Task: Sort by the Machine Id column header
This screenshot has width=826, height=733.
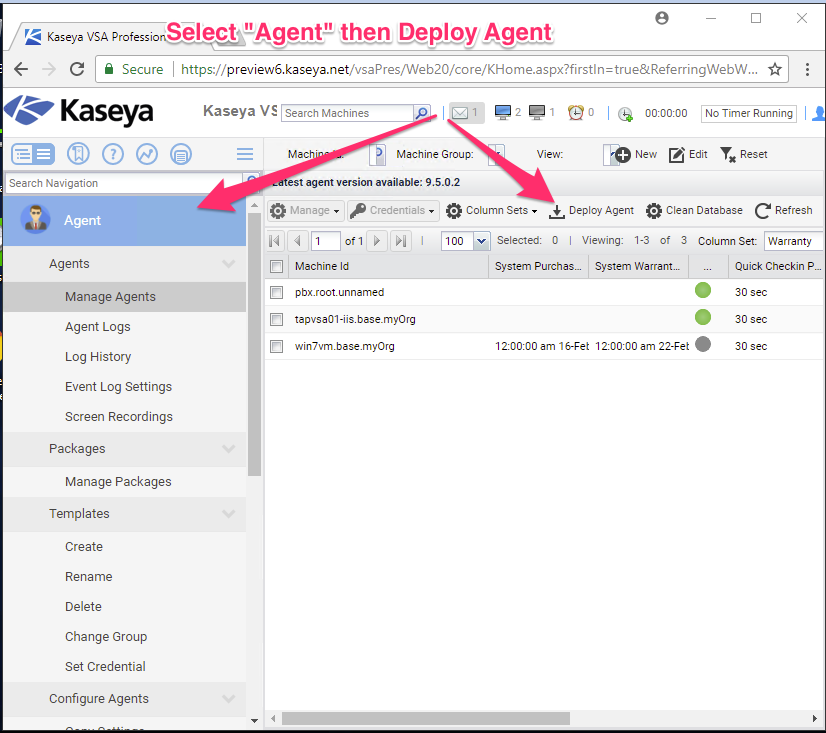Action: 388,267
